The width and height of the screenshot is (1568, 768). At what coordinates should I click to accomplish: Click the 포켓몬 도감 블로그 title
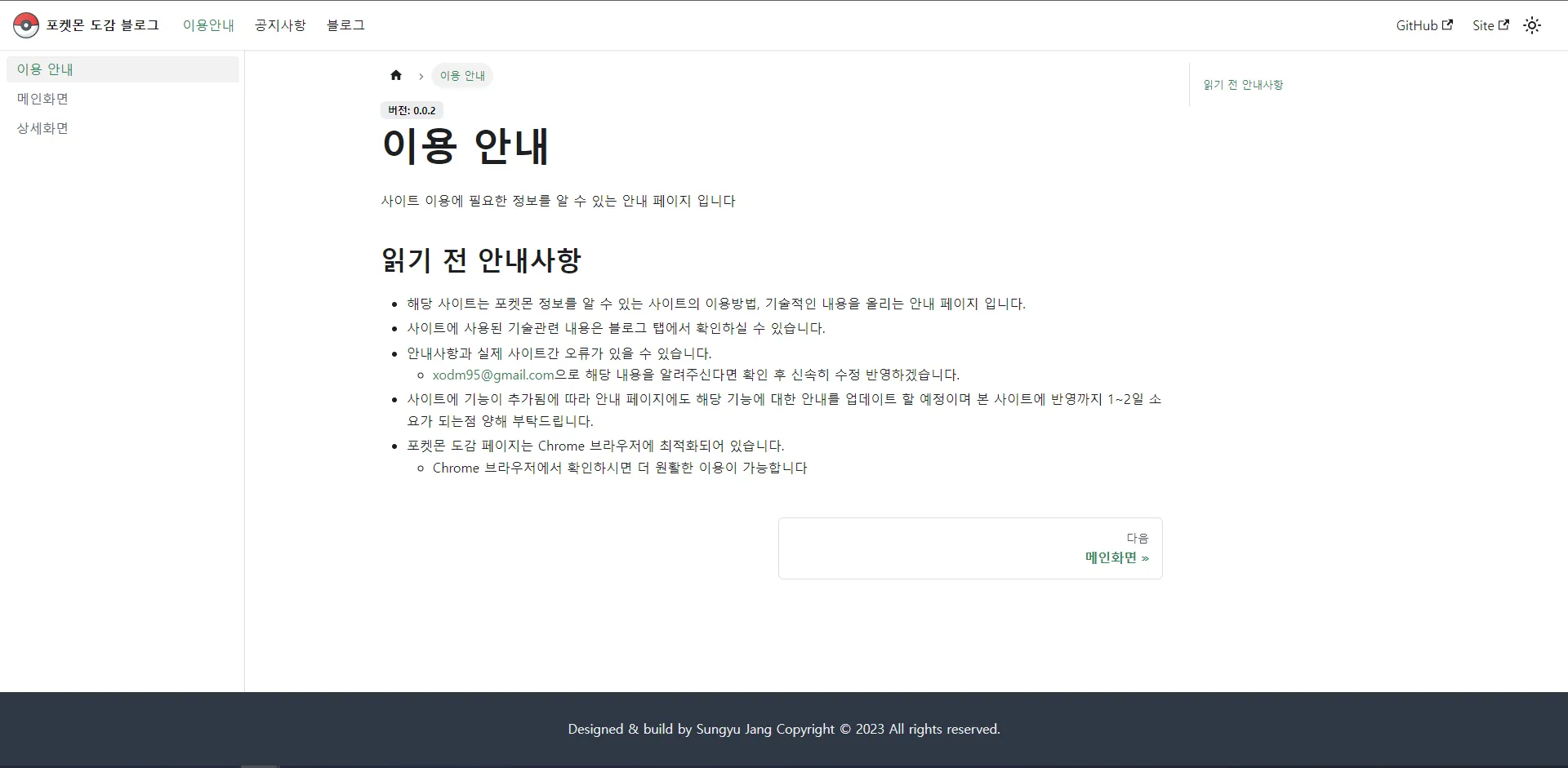tap(103, 24)
